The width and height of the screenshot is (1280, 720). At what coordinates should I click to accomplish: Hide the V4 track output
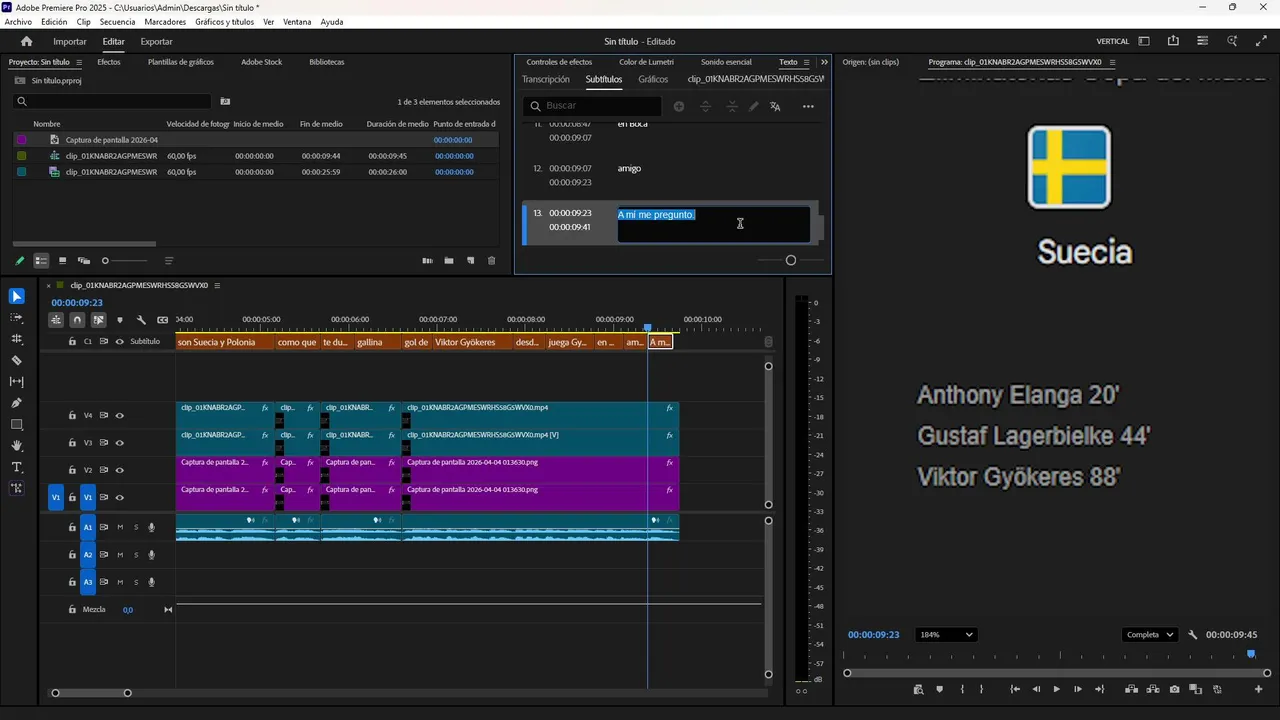pyautogui.click(x=120, y=415)
